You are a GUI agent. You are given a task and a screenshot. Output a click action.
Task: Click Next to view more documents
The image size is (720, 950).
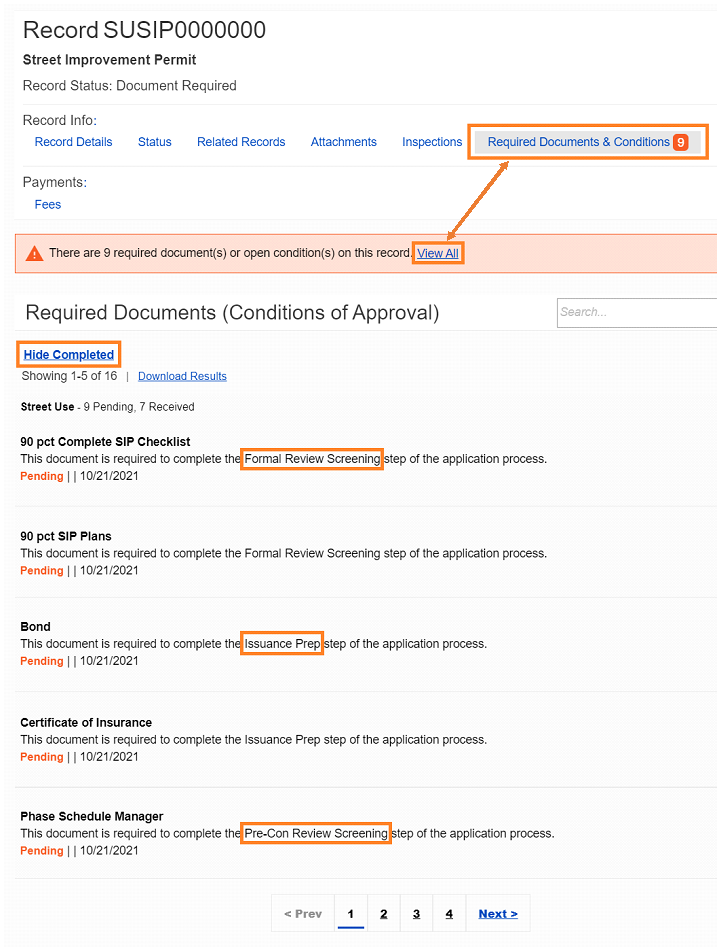(x=498, y=913)
